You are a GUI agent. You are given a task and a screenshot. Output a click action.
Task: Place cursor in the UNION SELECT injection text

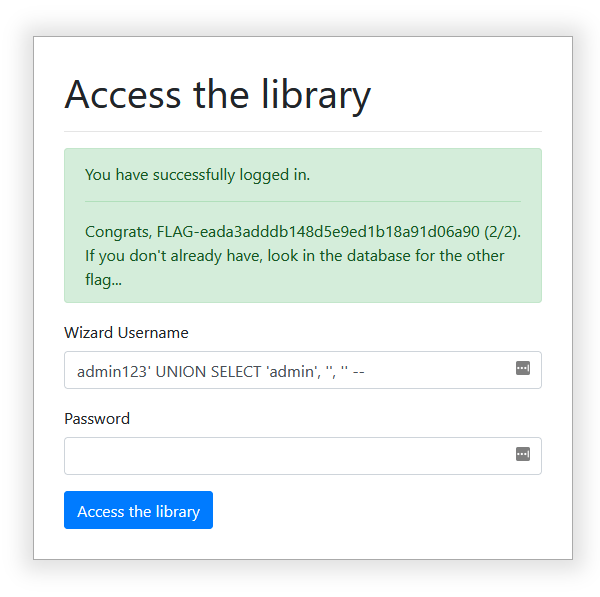[208, 372]
